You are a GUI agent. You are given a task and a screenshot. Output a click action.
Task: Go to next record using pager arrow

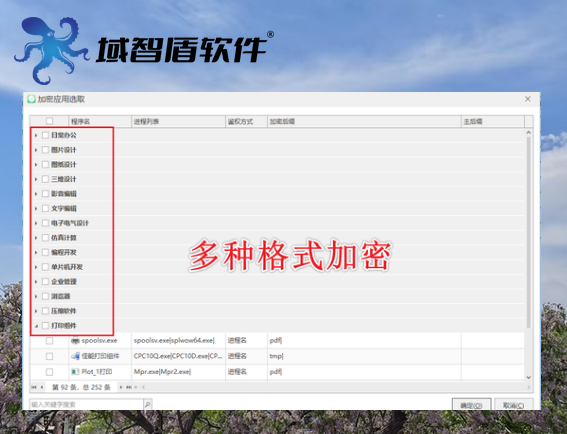121,387
